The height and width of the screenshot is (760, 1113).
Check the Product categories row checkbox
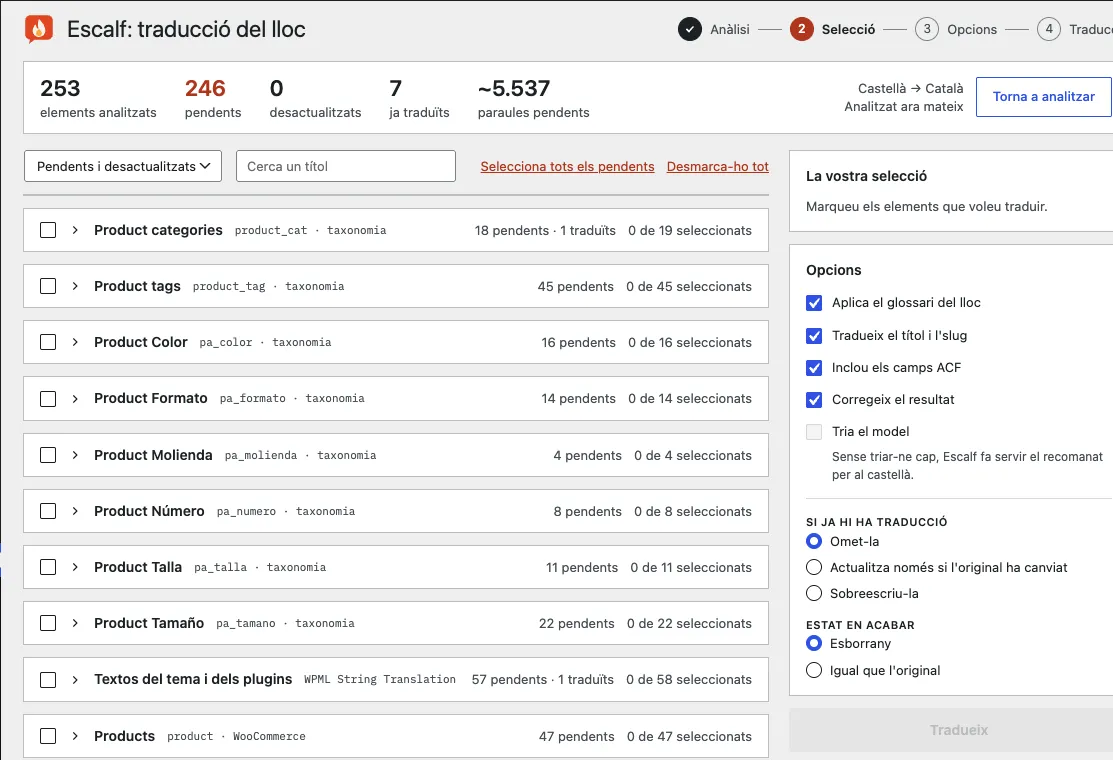point(48,230)
